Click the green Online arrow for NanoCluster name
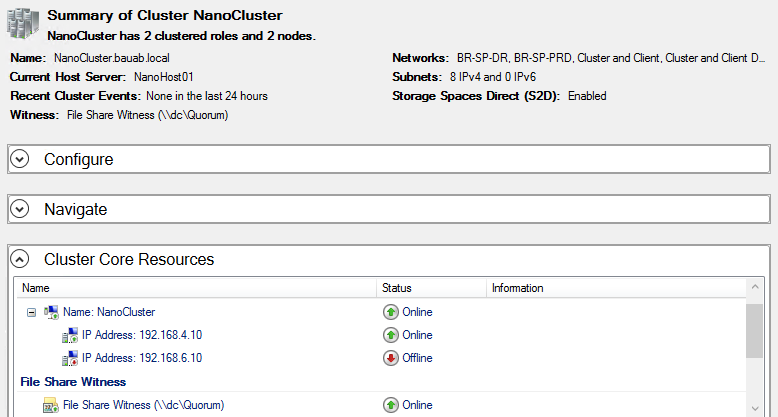Viewport: 778px width, 417px height. (x=390, y=312)
